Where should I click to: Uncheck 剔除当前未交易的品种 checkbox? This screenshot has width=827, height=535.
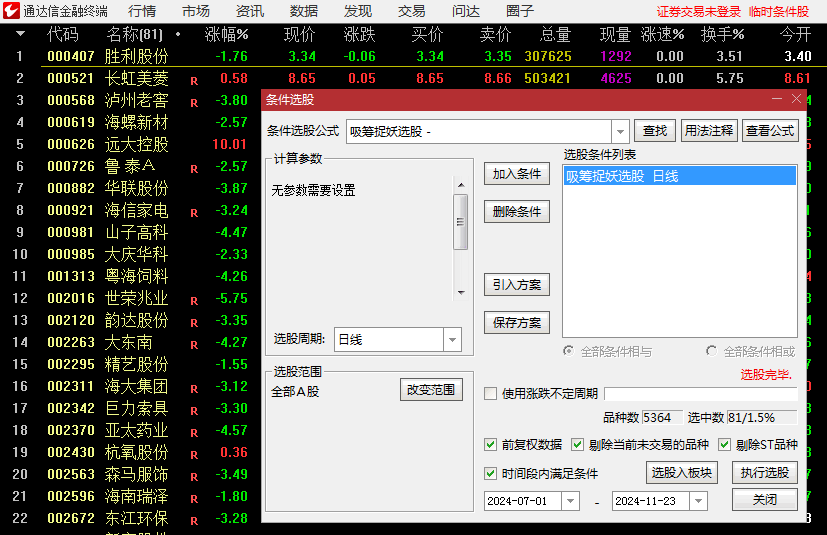pos(578,445)
